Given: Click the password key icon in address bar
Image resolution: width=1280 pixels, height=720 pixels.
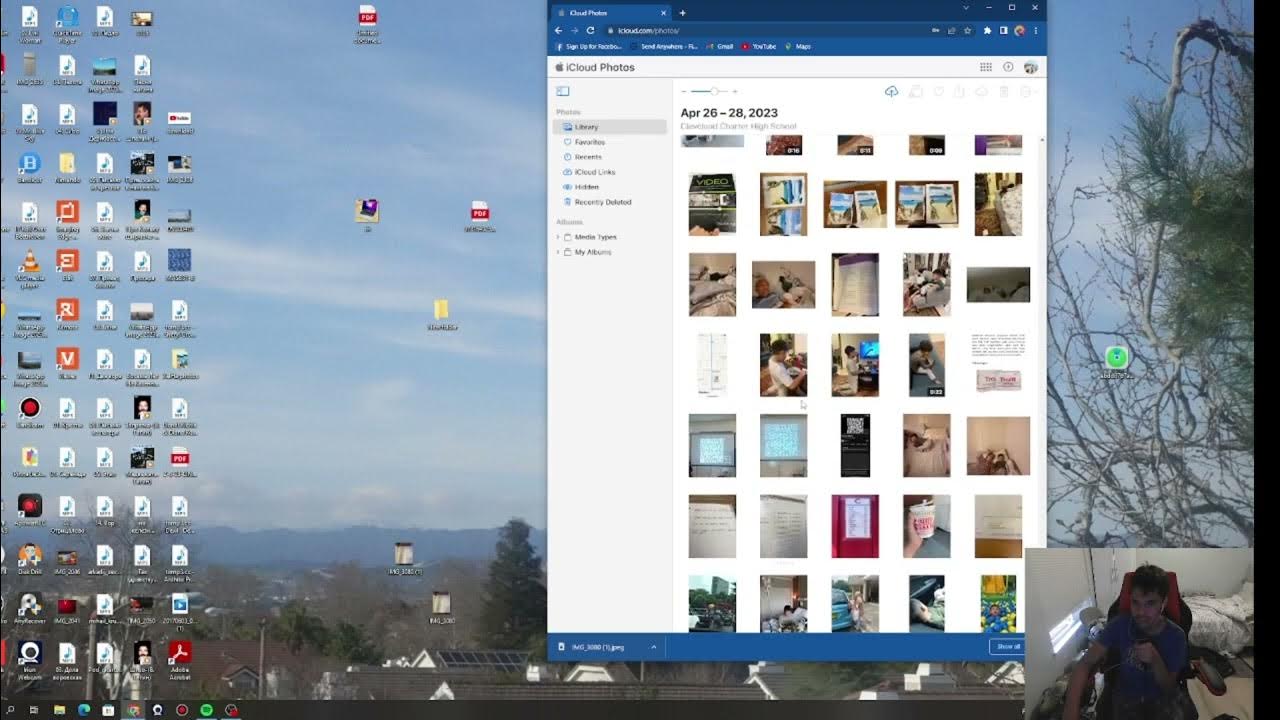Looking at the screenshot, I should click(936, 31).
